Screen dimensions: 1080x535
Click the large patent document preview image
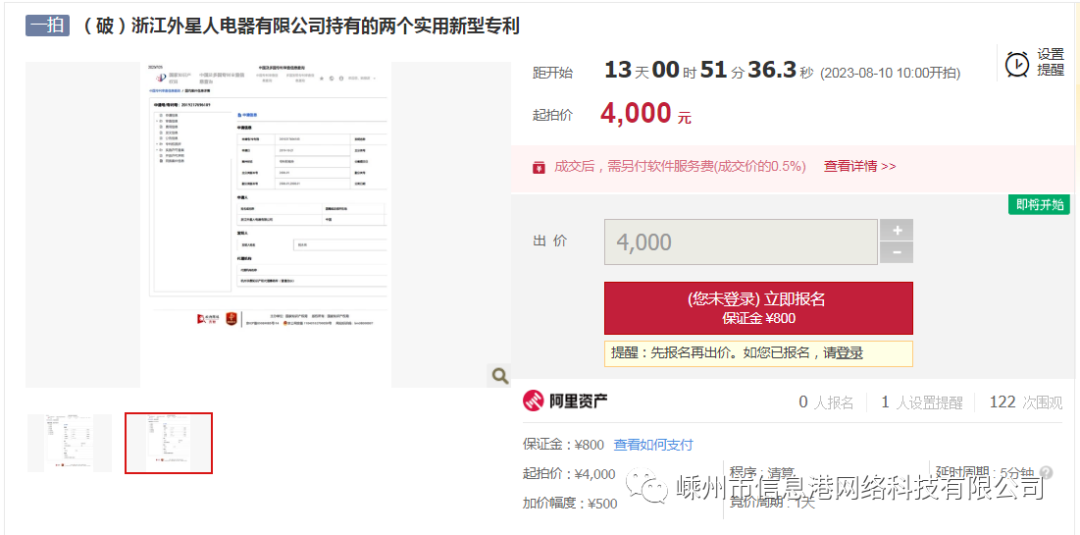(x=268, y=224)
